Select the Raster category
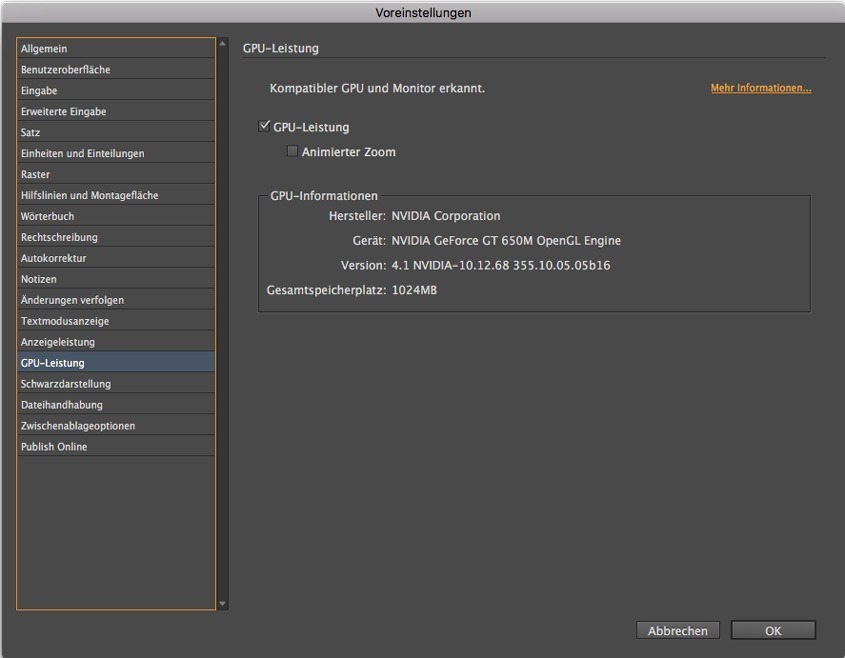 (x=116, y=175)
